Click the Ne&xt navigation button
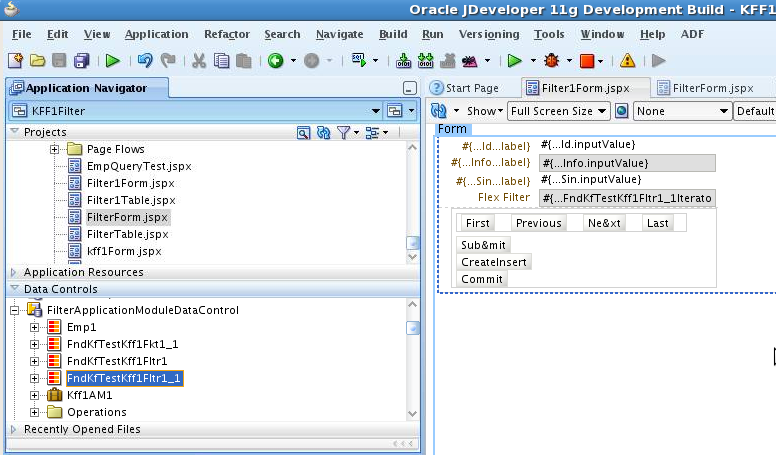 click(604, 223)
